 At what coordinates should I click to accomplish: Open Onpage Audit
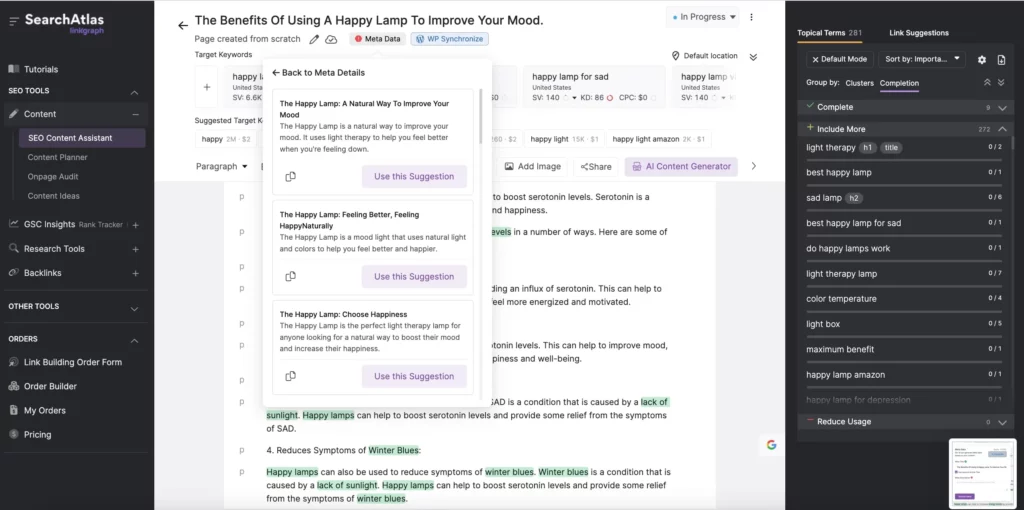(x=54, y=176)
